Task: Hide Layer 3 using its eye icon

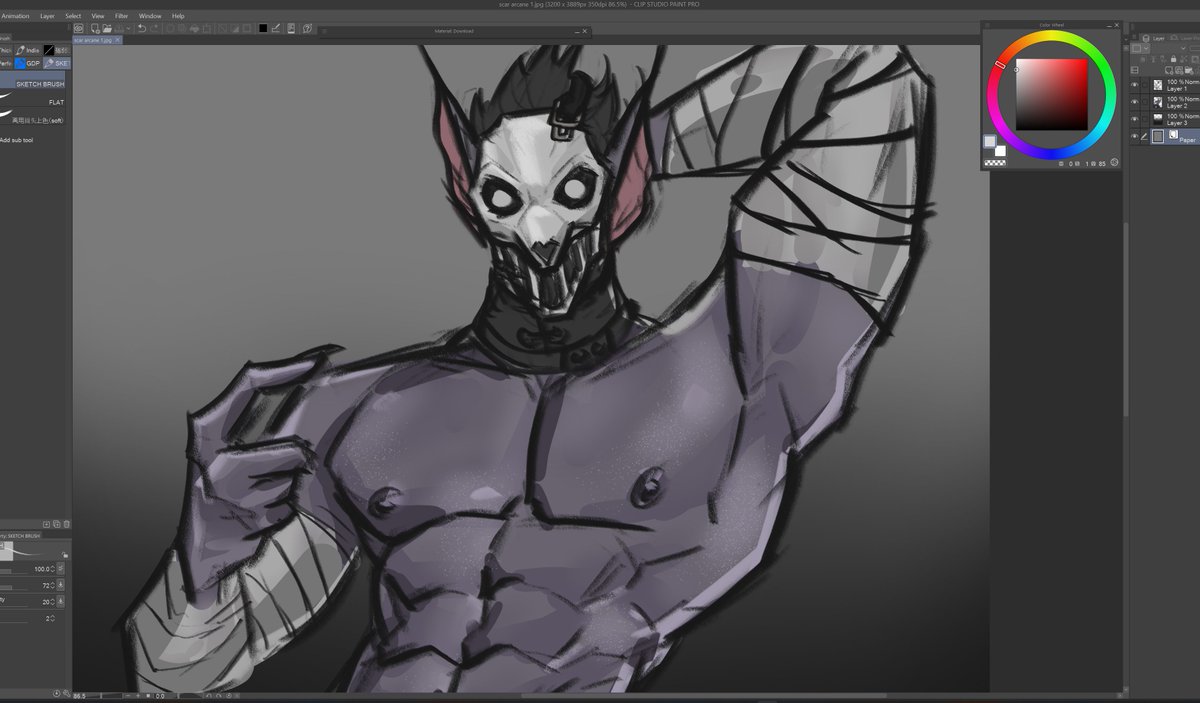Action: coord(1134,119)
